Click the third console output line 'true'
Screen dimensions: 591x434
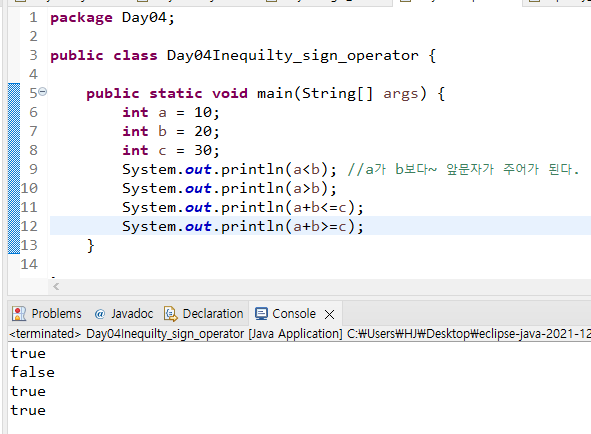tap(28, 391)
